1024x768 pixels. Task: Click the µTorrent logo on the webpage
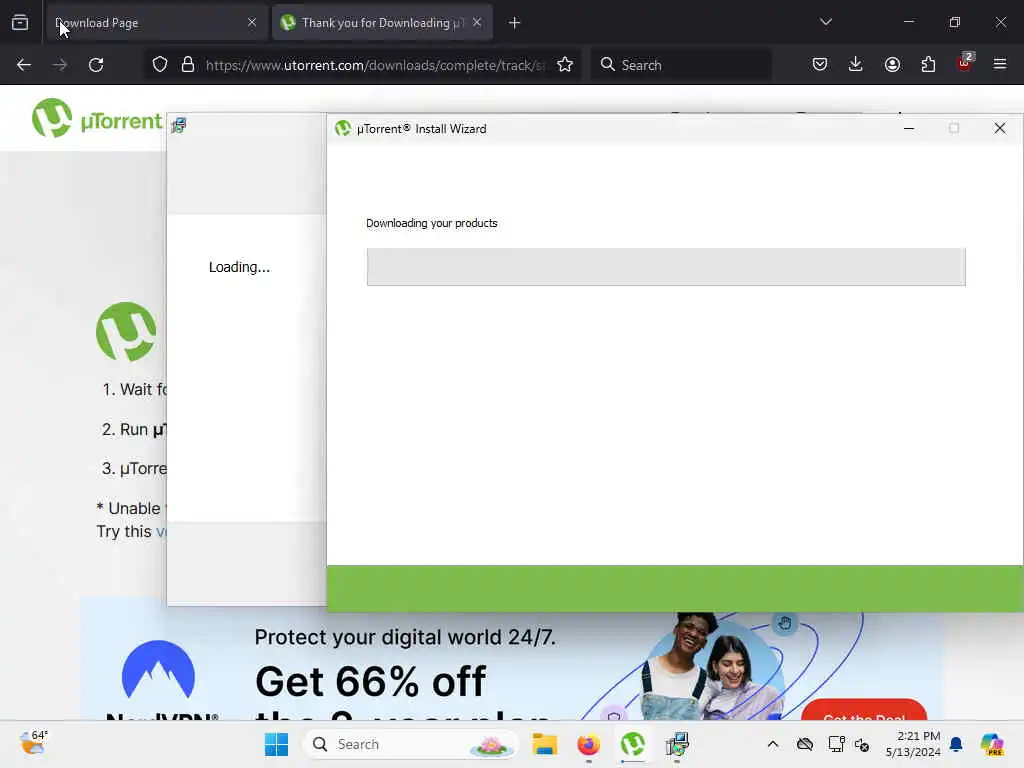coord(97,119)
